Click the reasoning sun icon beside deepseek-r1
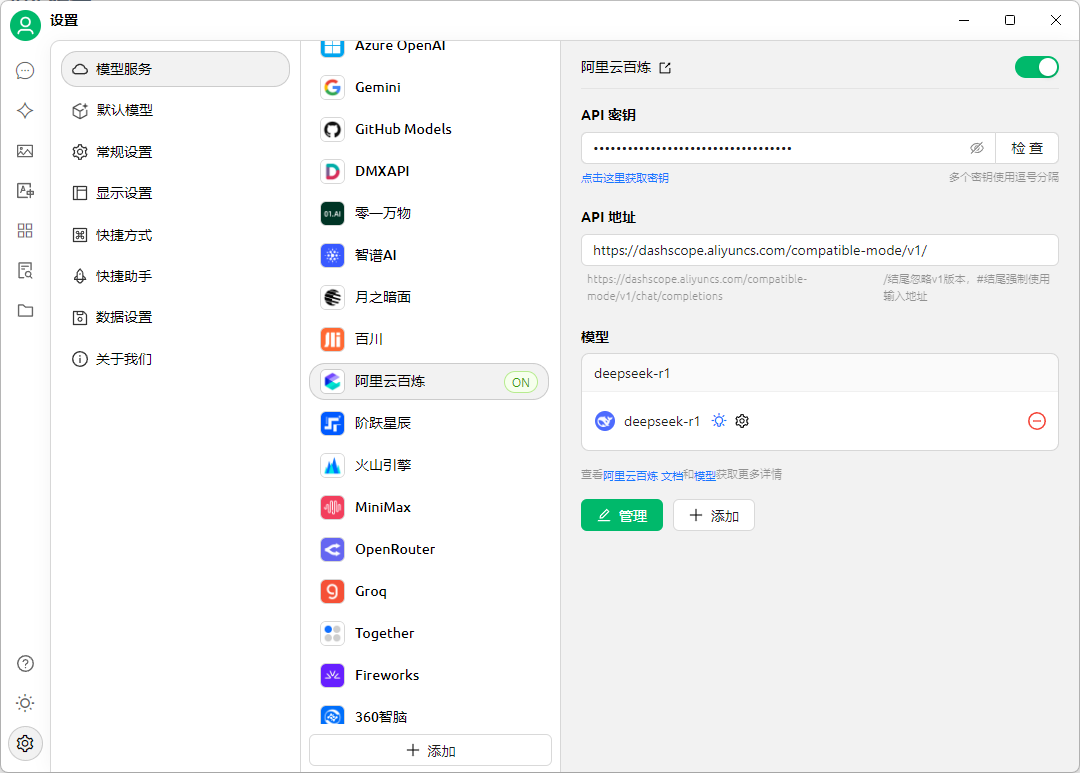The width and height of the screenshot is (1080, 773). click(719, 421)
